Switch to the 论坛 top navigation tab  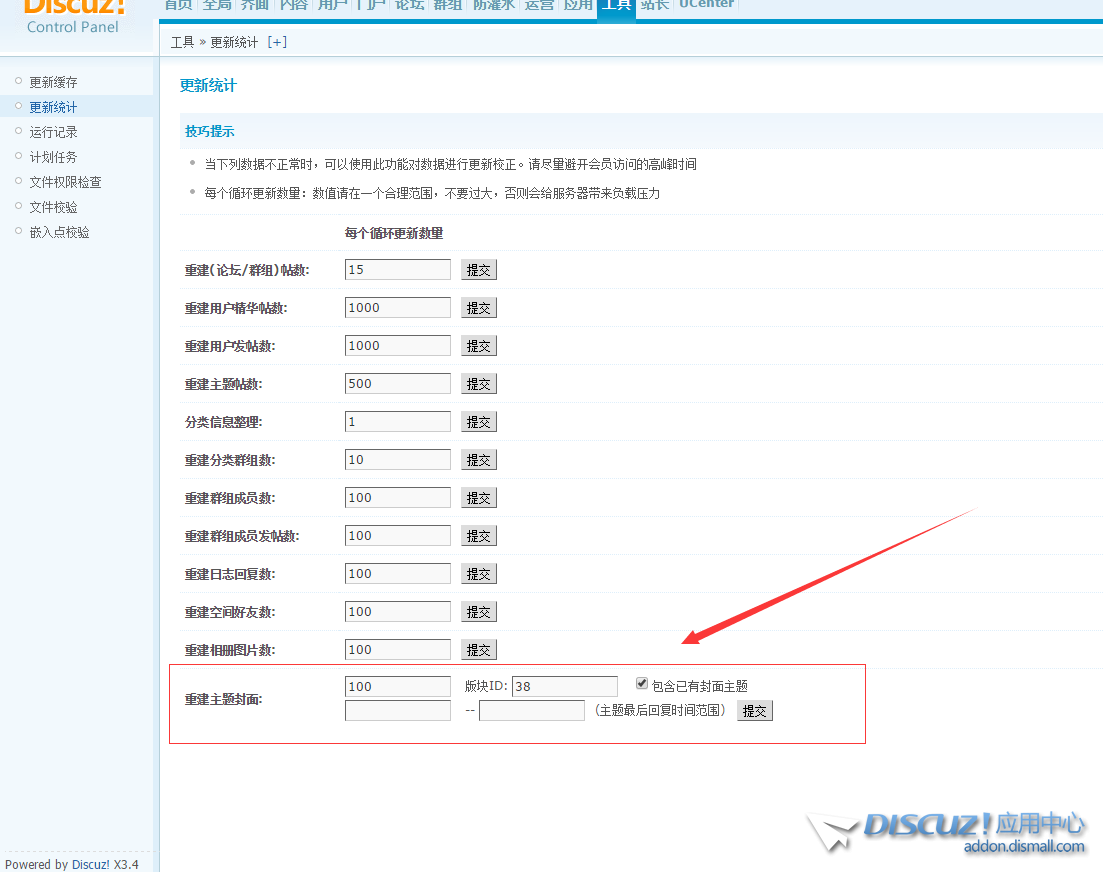409,5
